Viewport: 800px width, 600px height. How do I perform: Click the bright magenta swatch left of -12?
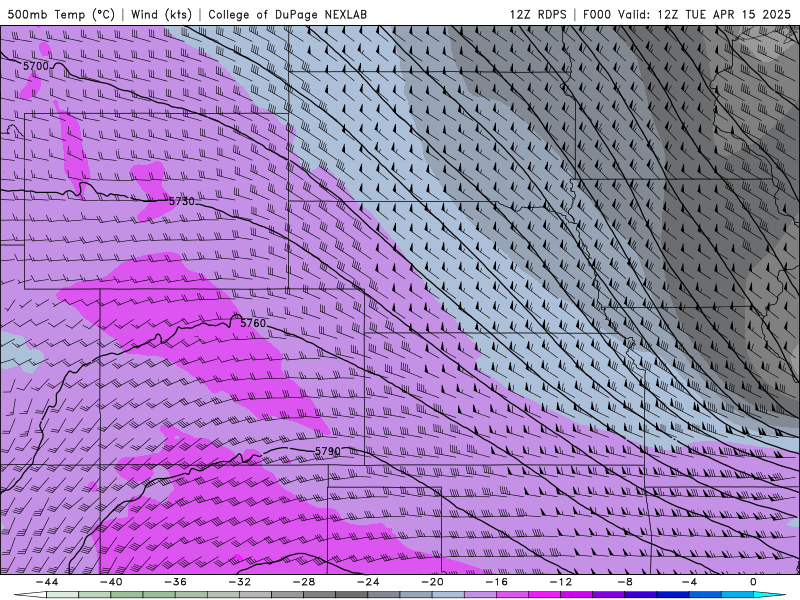click(545, 595)
